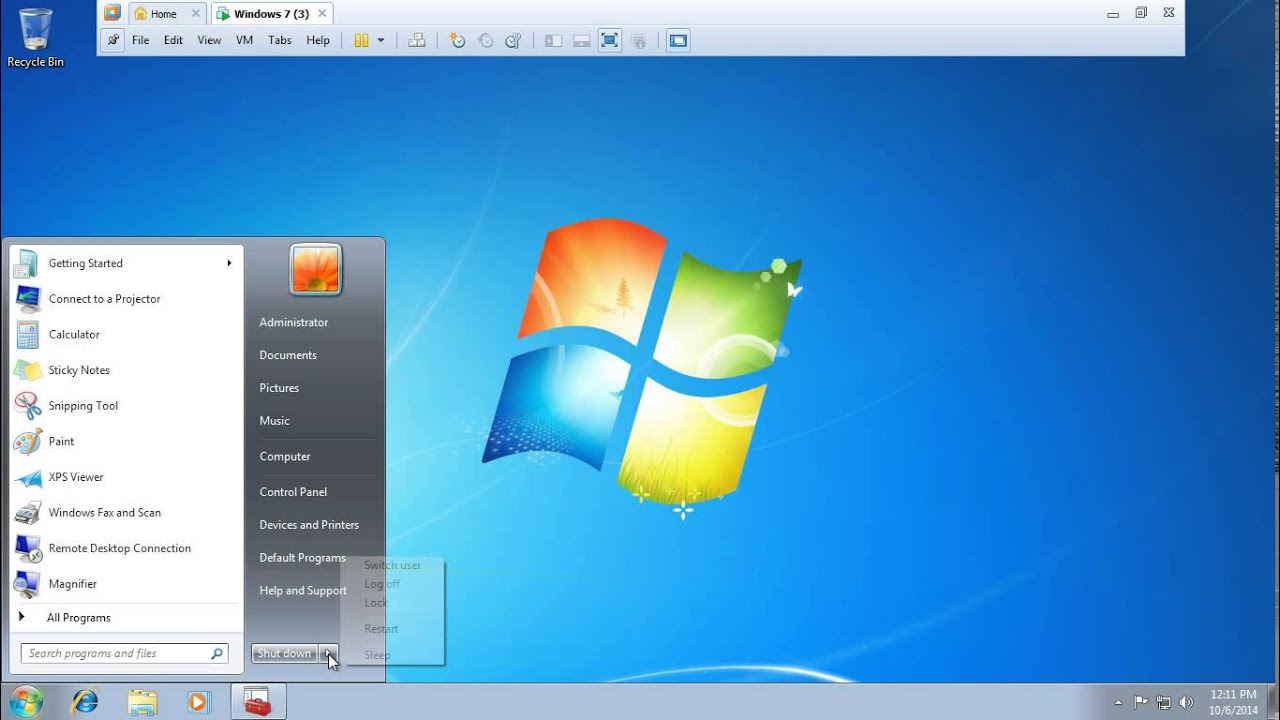
Task: Click the Search programs and files box
Action: click(x=125, y=653)
